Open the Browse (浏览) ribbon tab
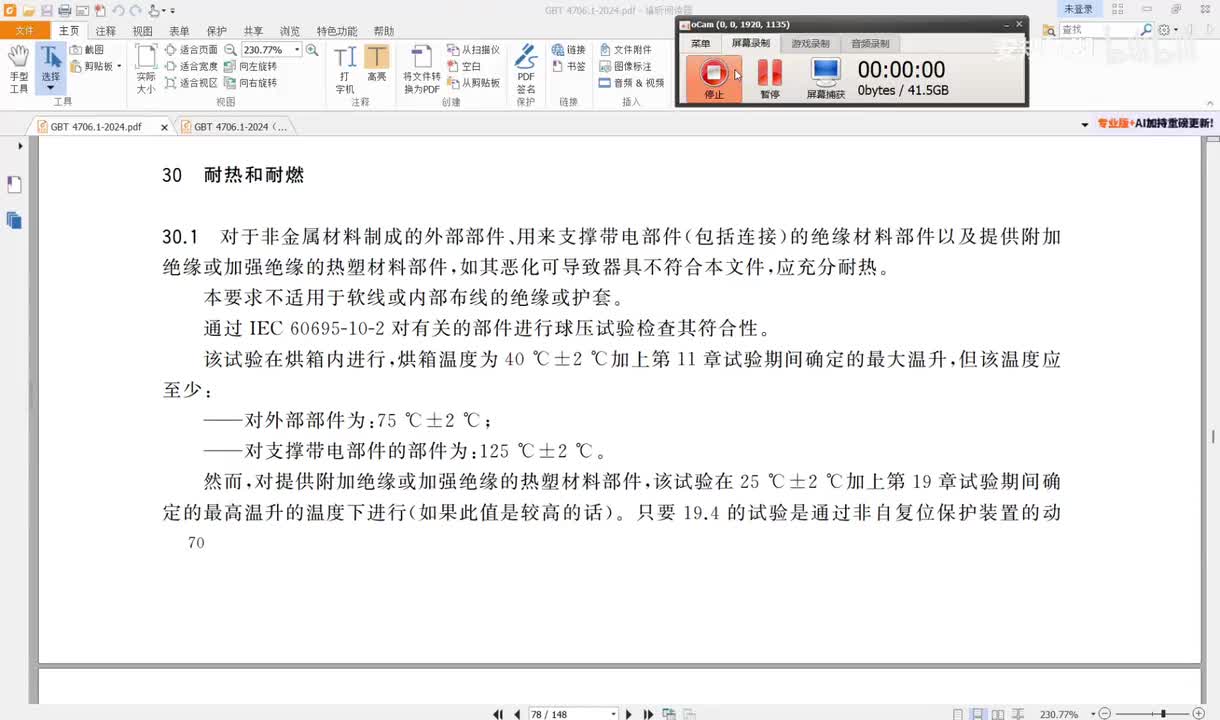This screenshot has width=1220, height=720. (289, 31)
